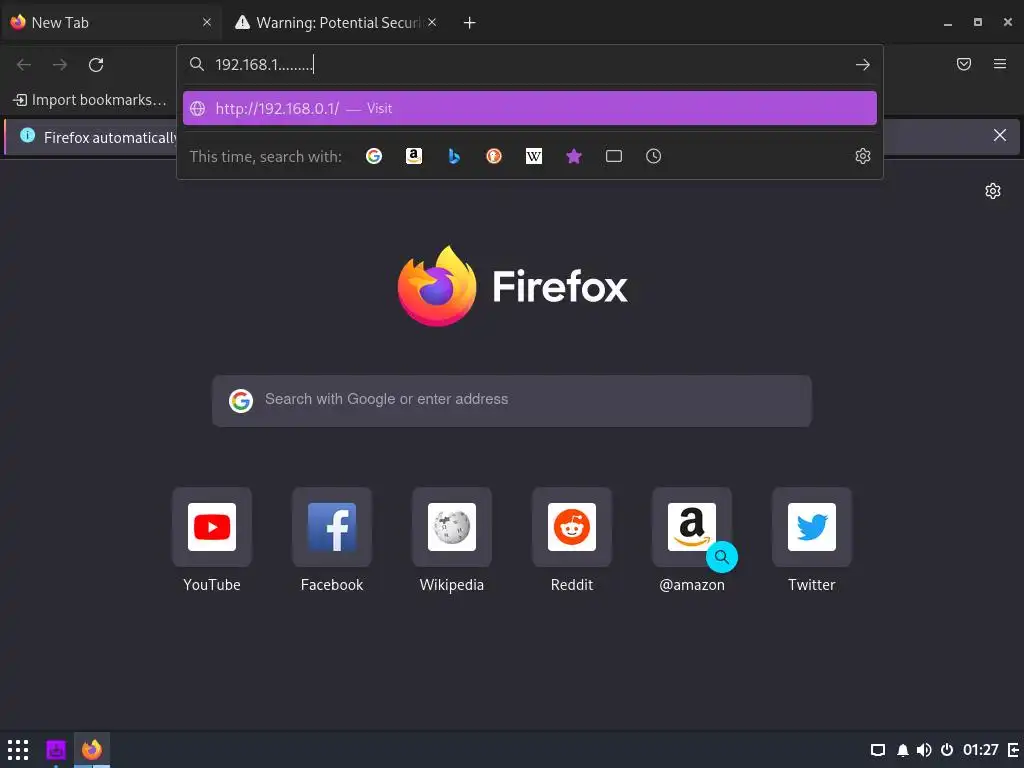Open the applications grid launcher

click(x=18, y=750)
